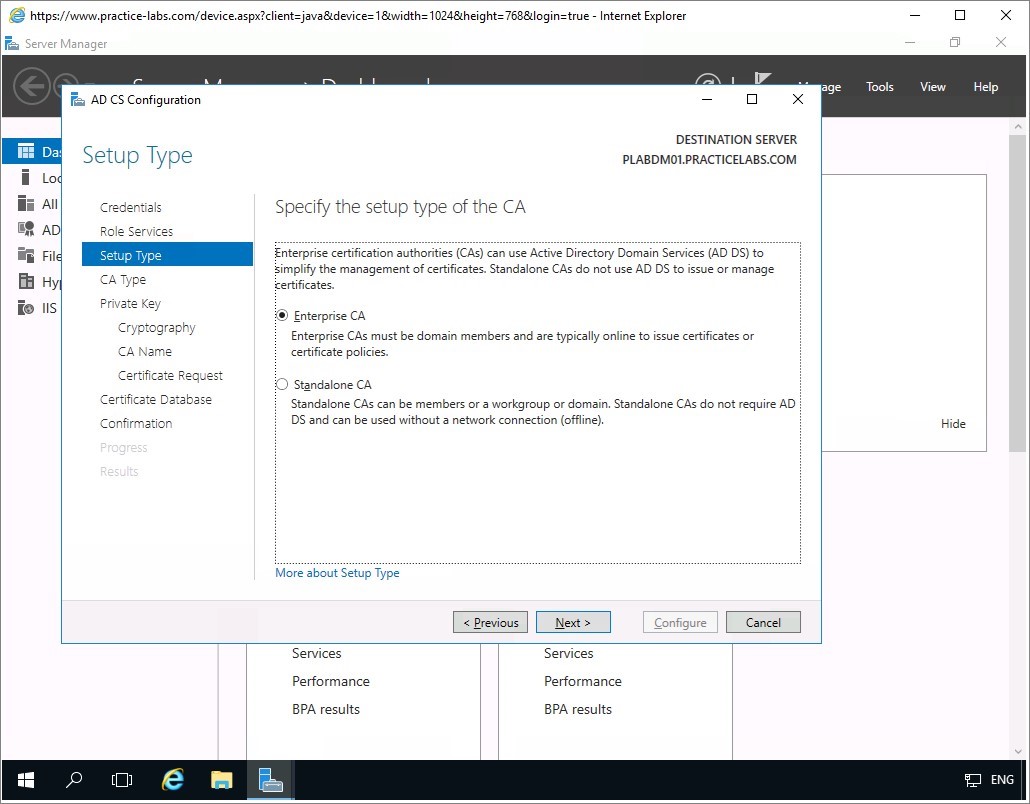Open the Help menu in Server Manager
The width and height of the screenshot is (1030, 804).
click(985, 87)
